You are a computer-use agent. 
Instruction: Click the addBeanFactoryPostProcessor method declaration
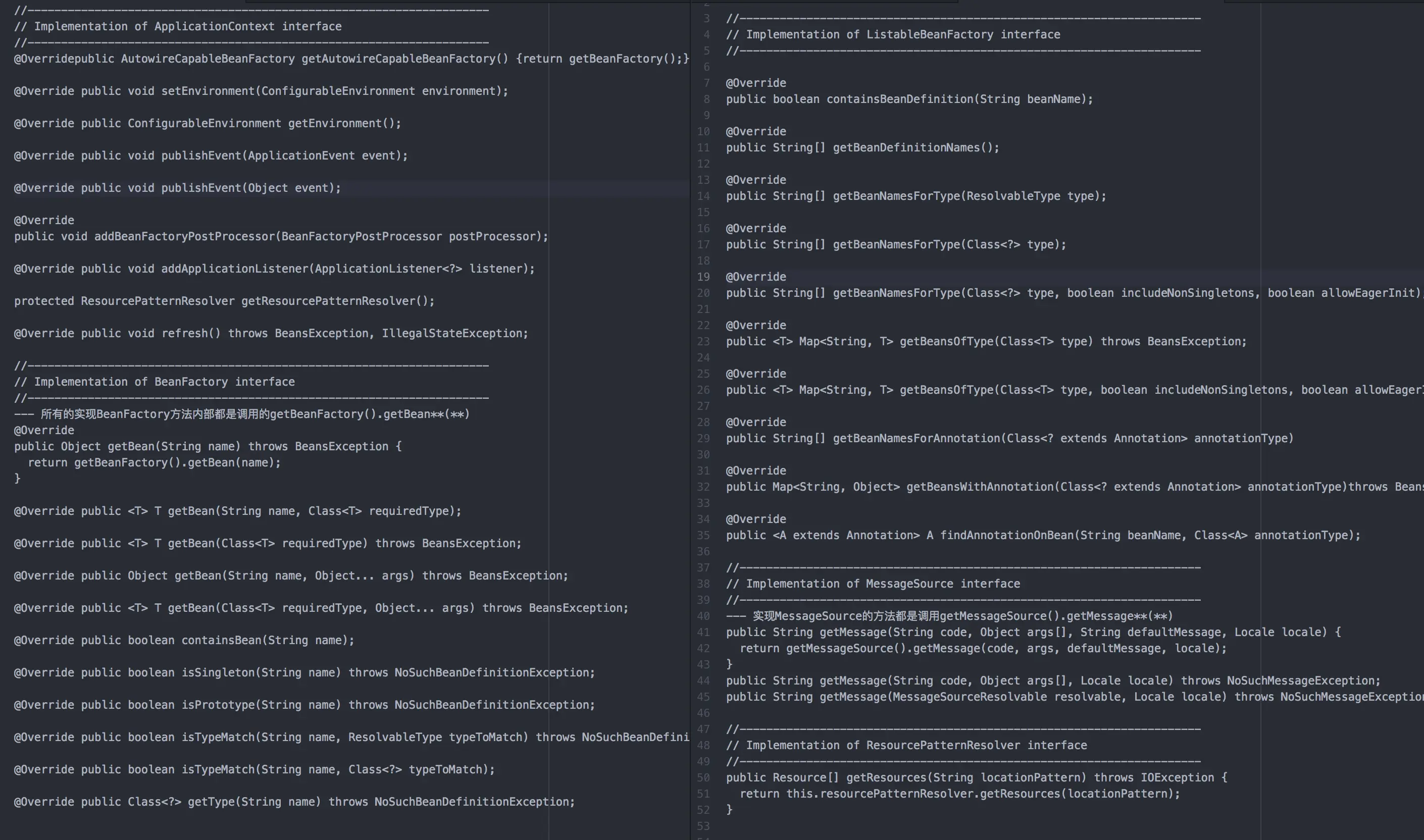pos(281,236)
